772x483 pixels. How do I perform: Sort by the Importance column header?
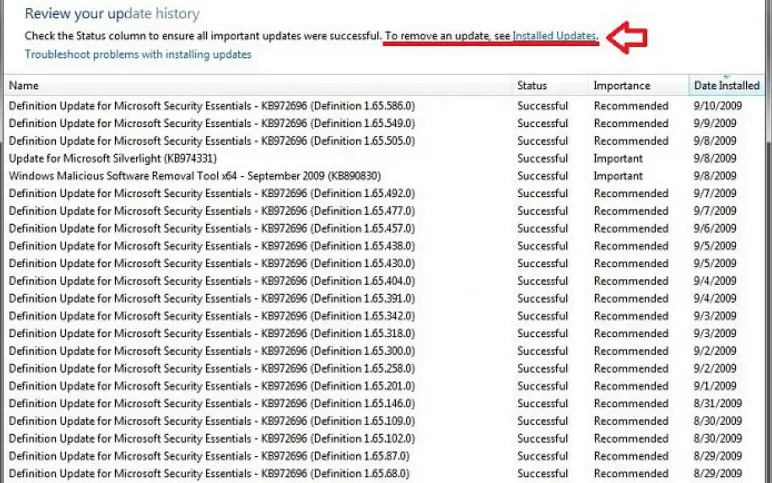(639, 85)
